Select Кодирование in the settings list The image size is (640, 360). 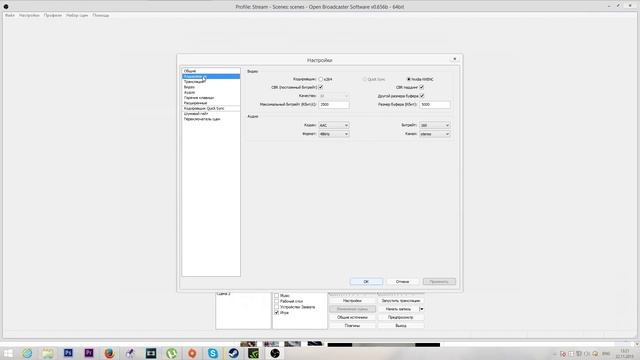tap(211, 76)
